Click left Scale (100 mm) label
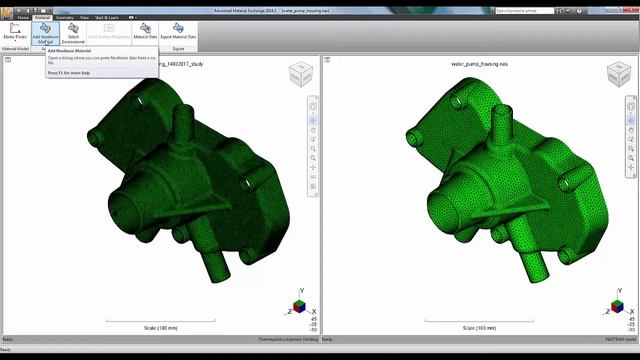 click(161, 328)
